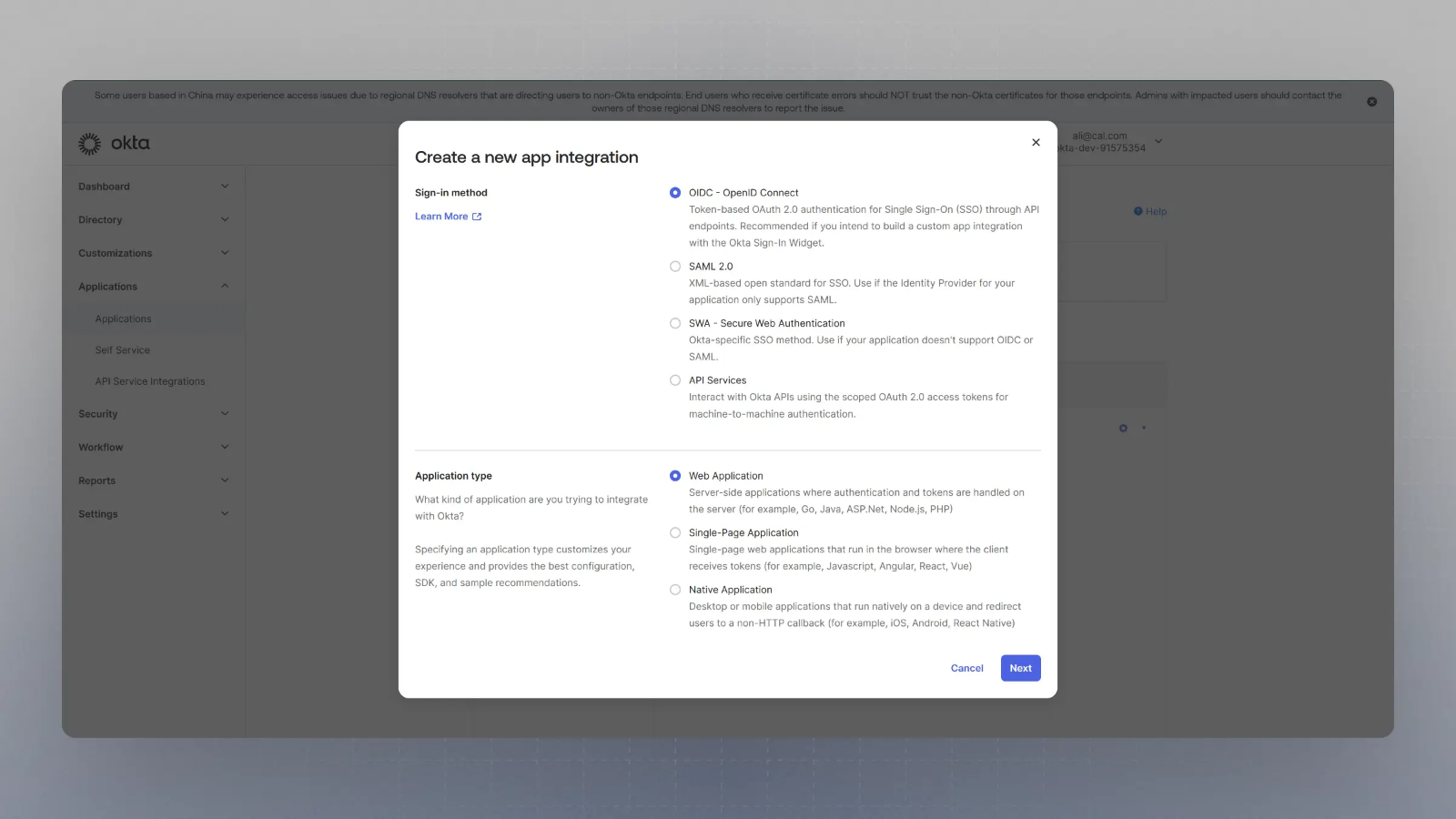
Task: Click the Help question mark icon
Action: (x=1137, y=211)
